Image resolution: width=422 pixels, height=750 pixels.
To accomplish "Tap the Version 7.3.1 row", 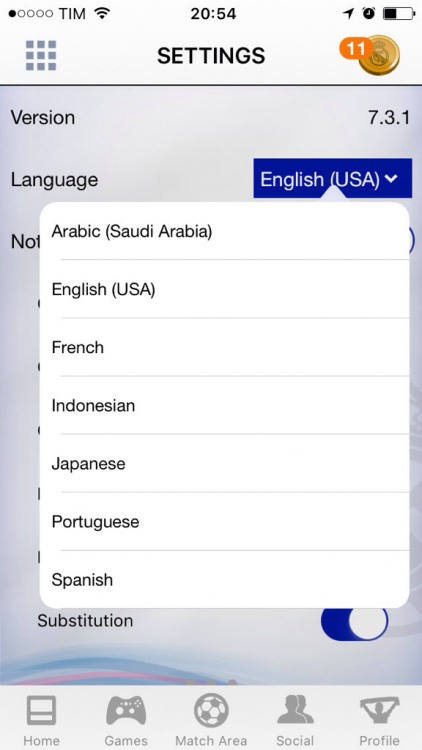I will (x=211, y=117).
